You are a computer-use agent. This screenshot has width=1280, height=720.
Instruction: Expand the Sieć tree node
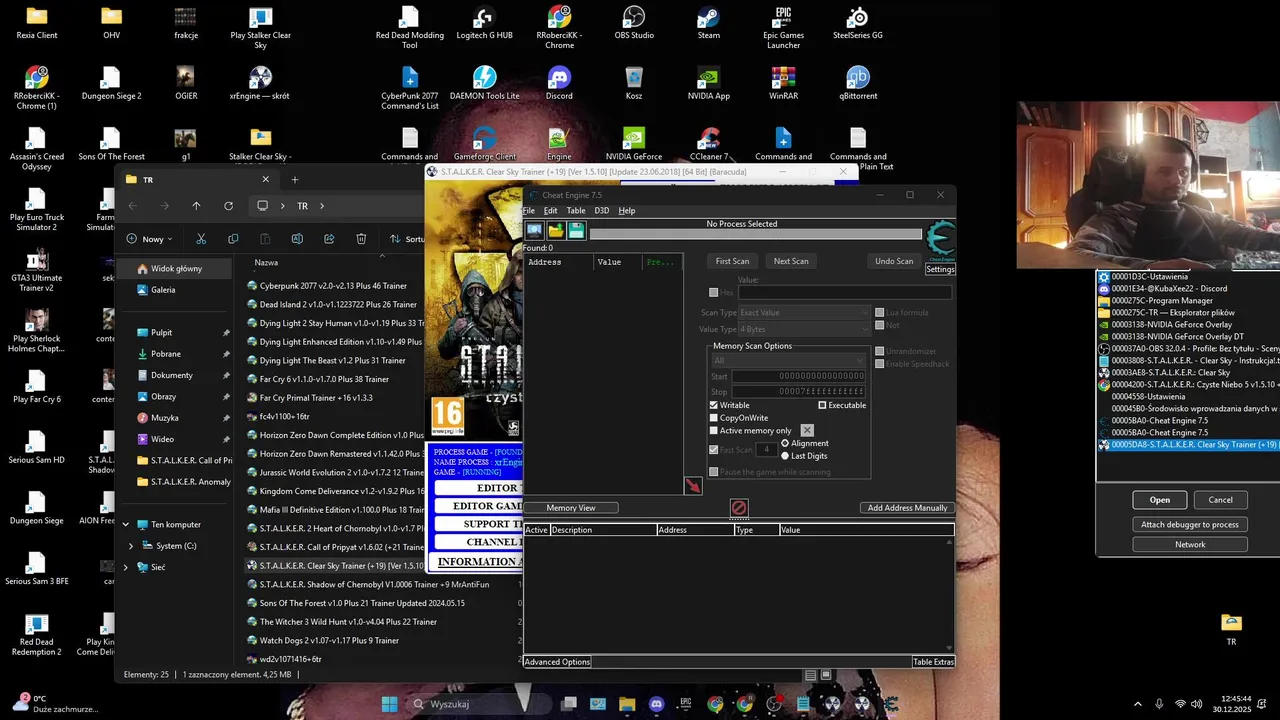pyautogui.click(x=126, y=567)
